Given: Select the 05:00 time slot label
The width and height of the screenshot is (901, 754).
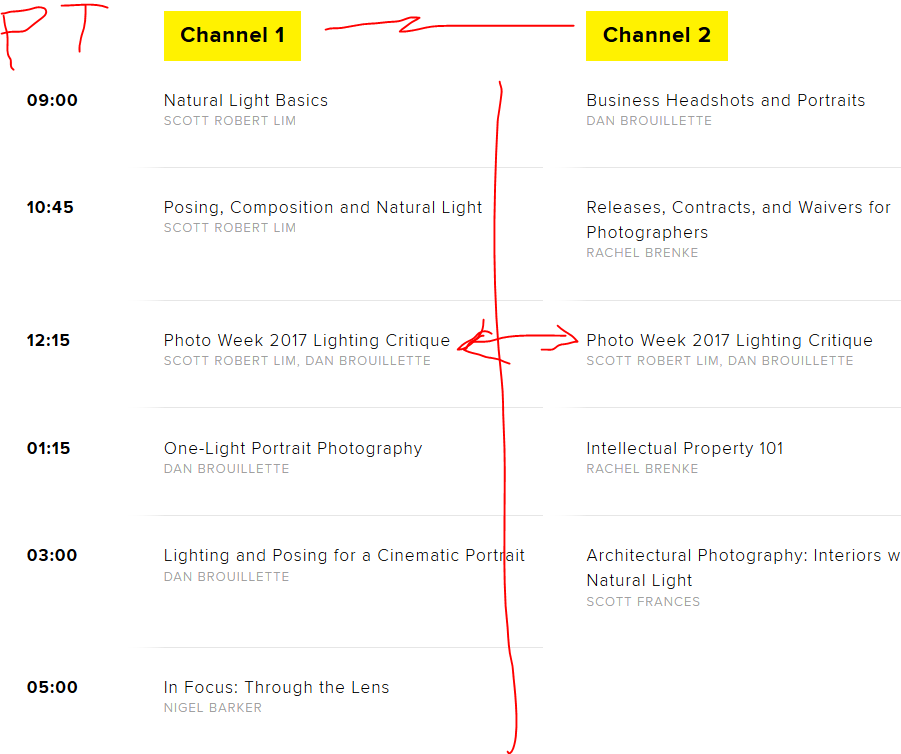Looking at the screenshot, I should click(52, 687).
